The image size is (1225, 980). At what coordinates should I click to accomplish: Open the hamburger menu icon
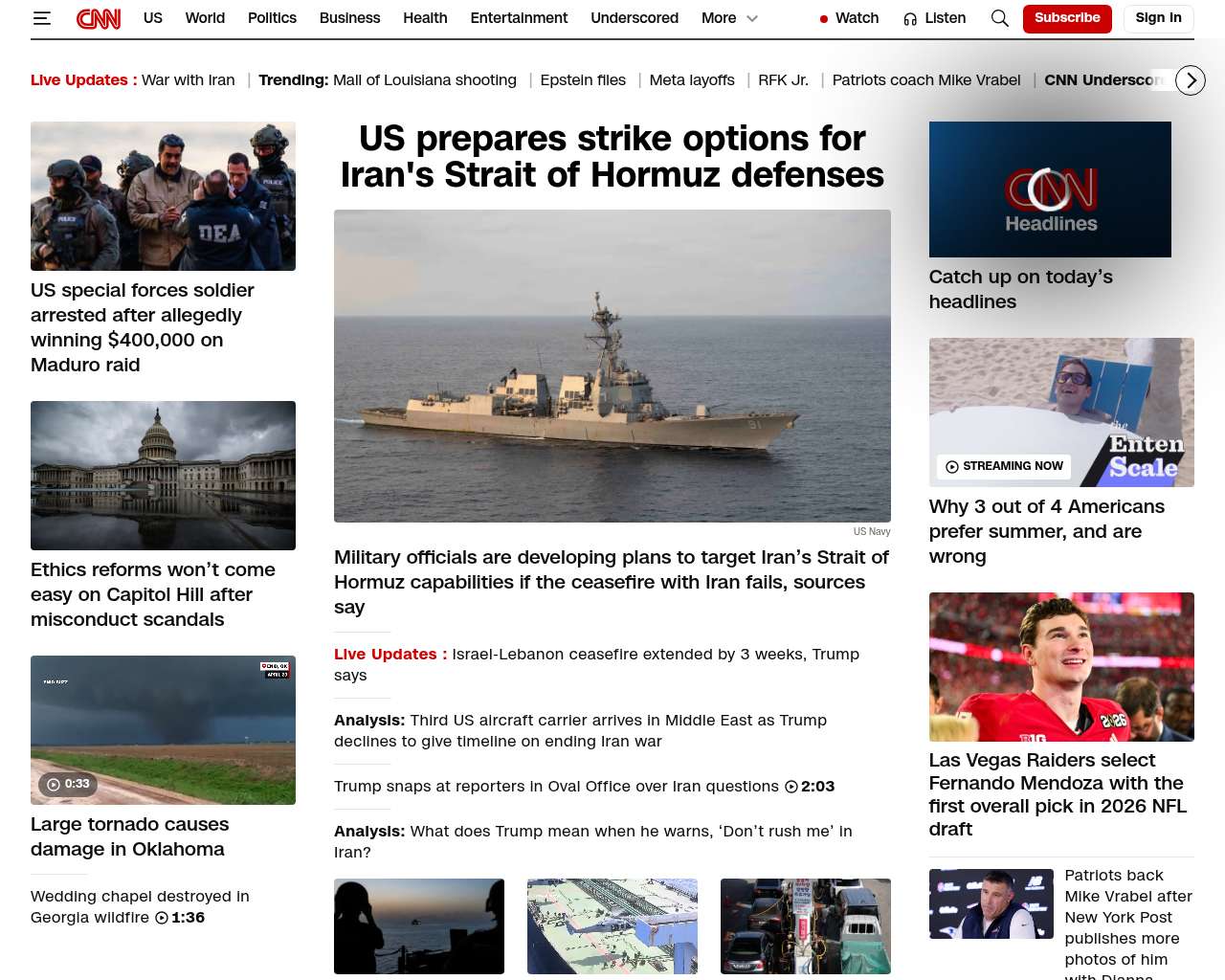pos(41,18)
